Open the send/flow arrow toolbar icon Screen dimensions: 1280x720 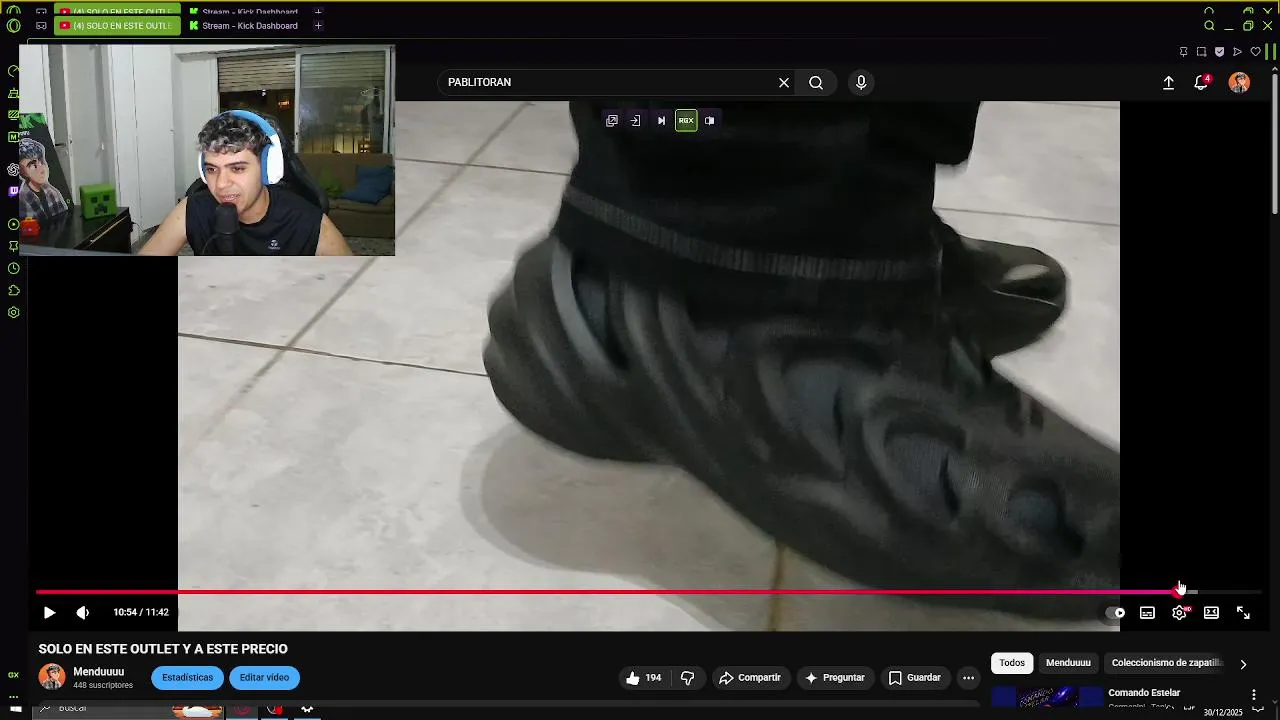click(x=1237, y=52)
